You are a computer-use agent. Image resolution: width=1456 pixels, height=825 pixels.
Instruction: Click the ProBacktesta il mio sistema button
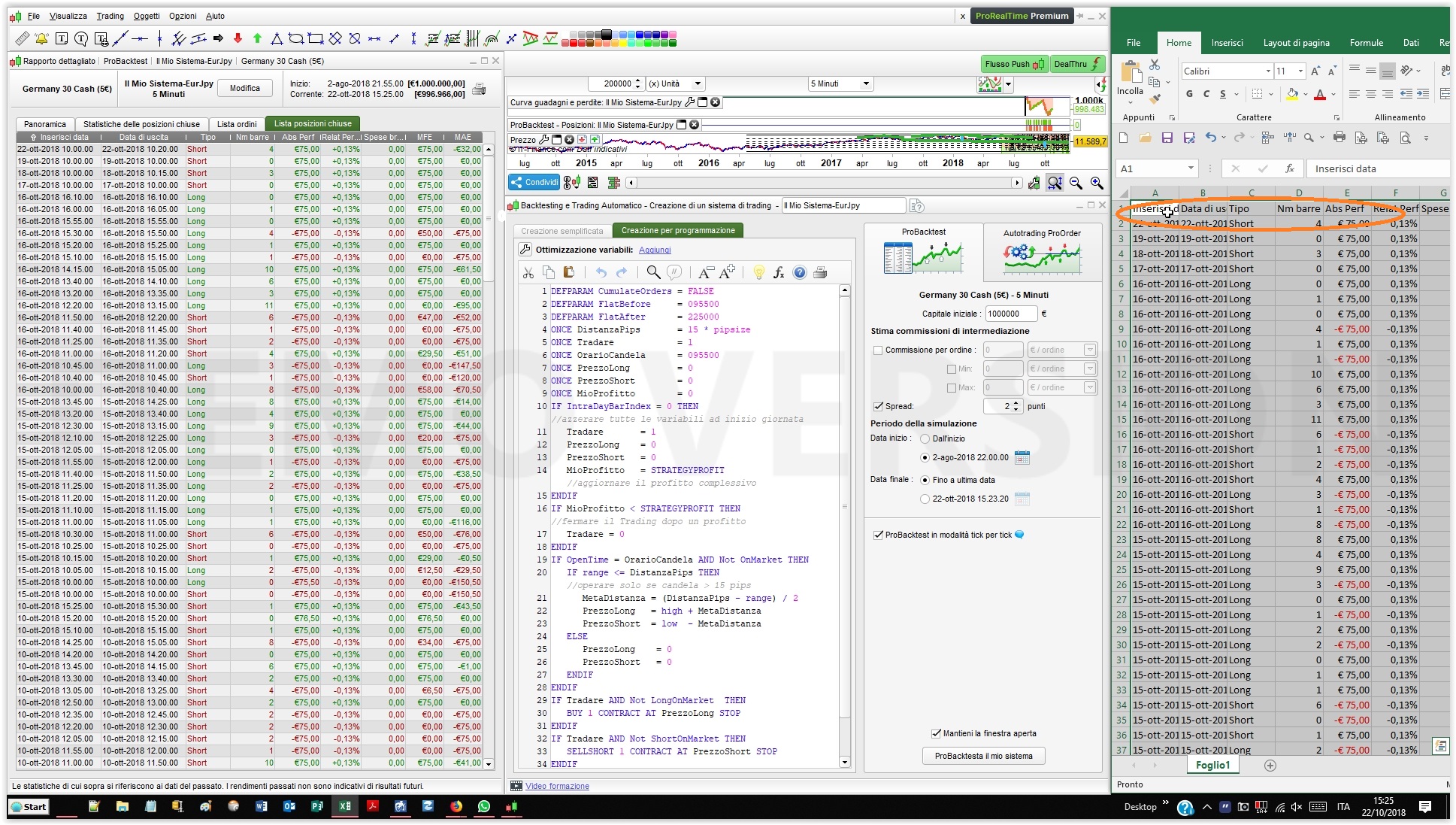(x=983, y=756)
